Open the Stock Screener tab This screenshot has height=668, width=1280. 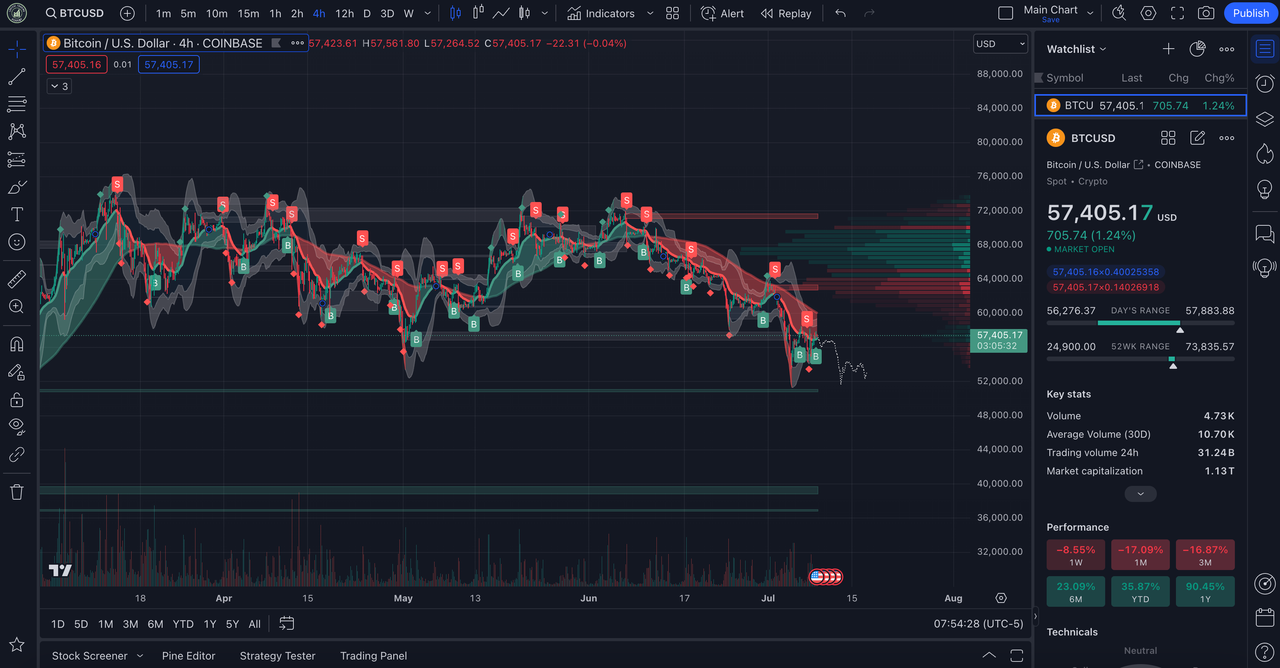[x=90, y=656]
